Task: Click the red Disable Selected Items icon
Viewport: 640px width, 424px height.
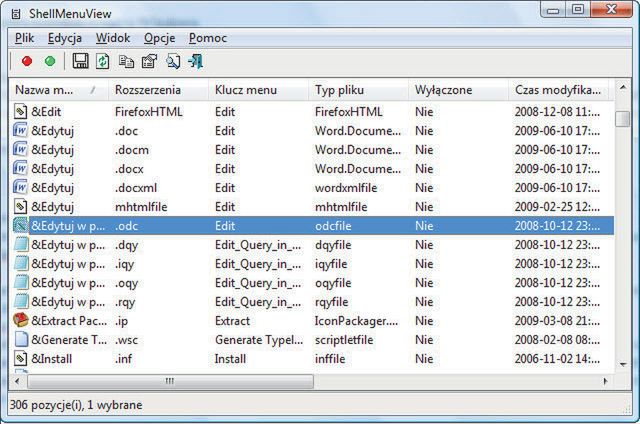Action: 27,61
